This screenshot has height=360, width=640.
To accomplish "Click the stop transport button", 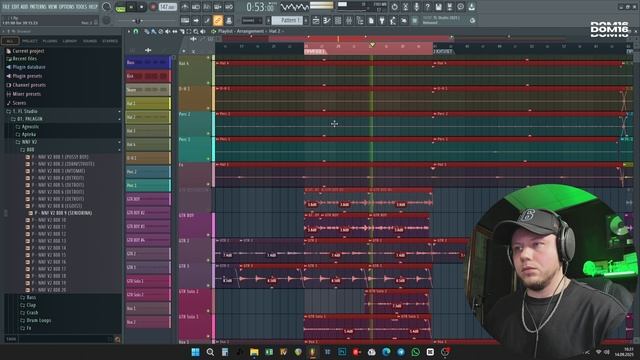I will click(142, 7).
